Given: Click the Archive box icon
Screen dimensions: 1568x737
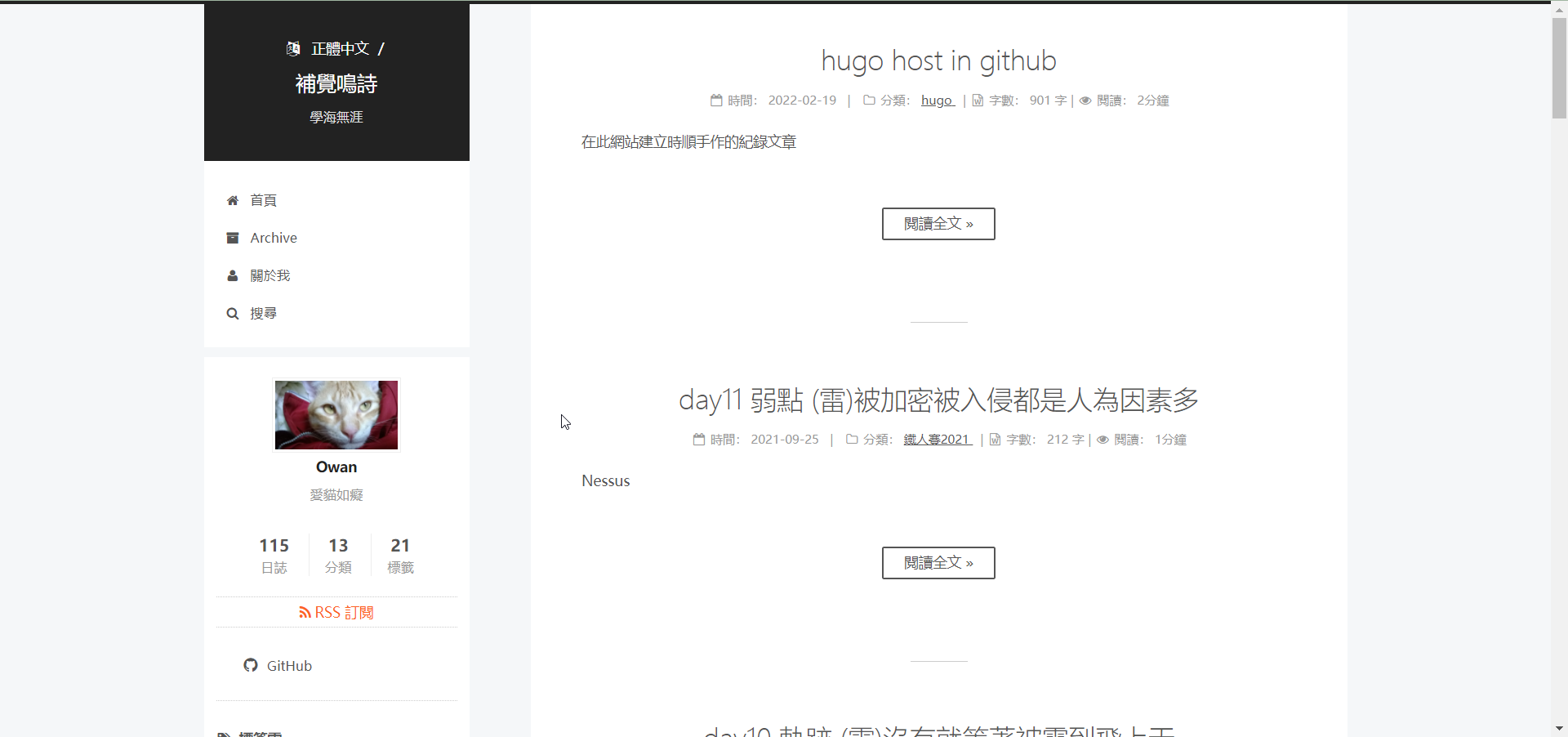Looking at the screenshot, I should tap(233, 238).
